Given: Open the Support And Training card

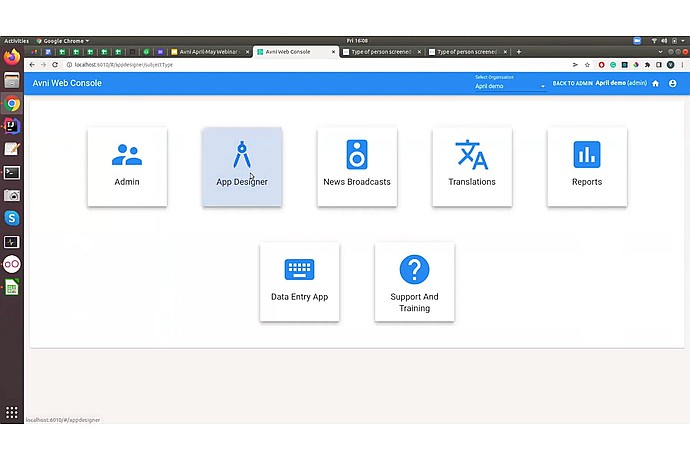Looking at the screenshot, I should coord(415,282).
